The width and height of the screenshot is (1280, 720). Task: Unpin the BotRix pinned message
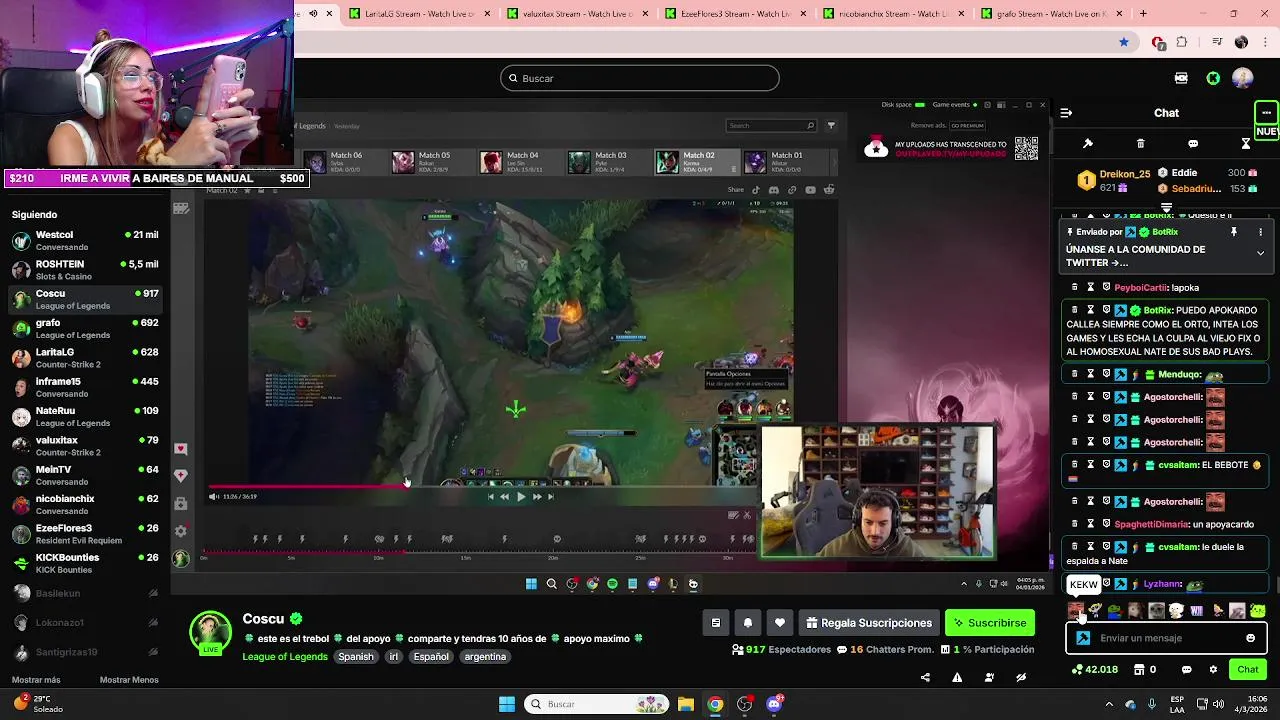[x=1234, y=232]
